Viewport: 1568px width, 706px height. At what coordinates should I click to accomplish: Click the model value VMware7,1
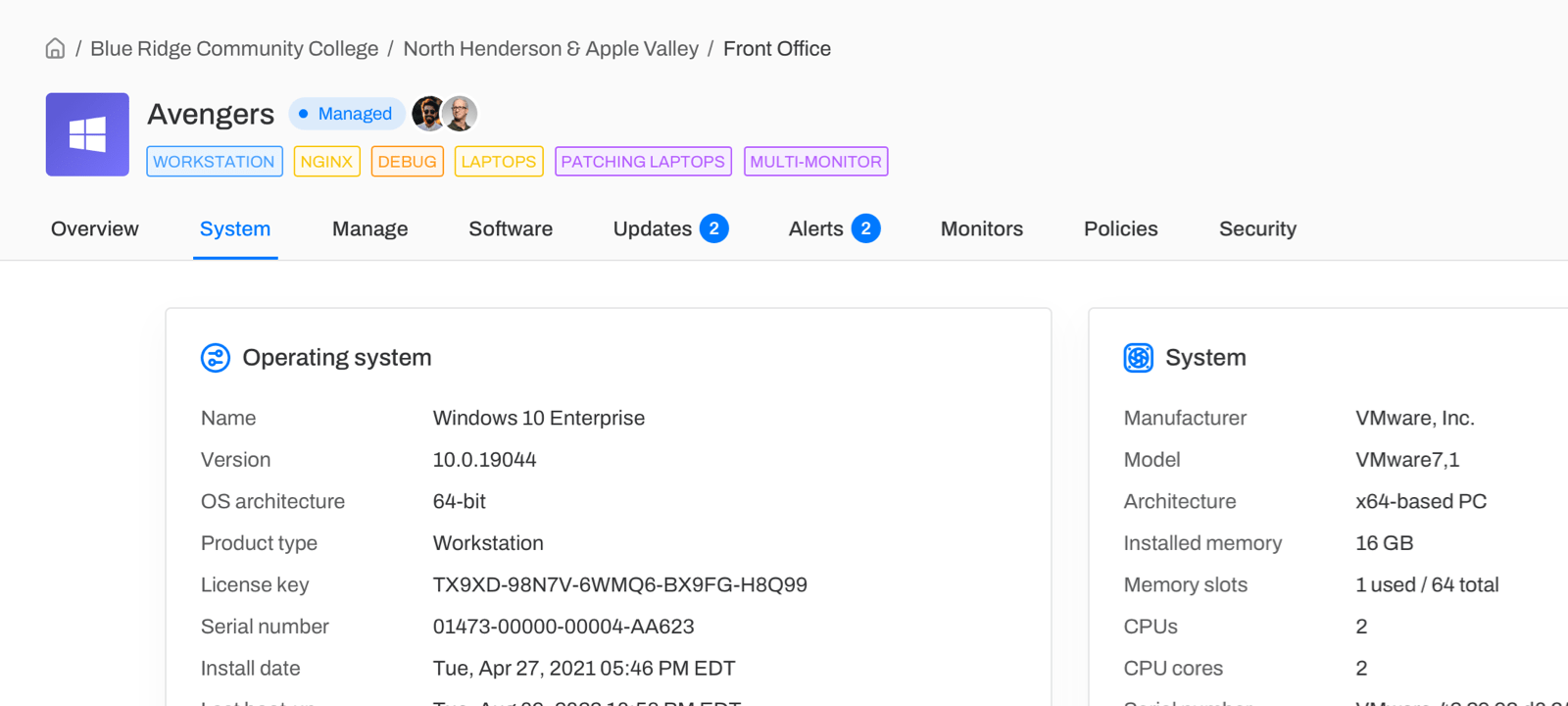point(1407,460)
